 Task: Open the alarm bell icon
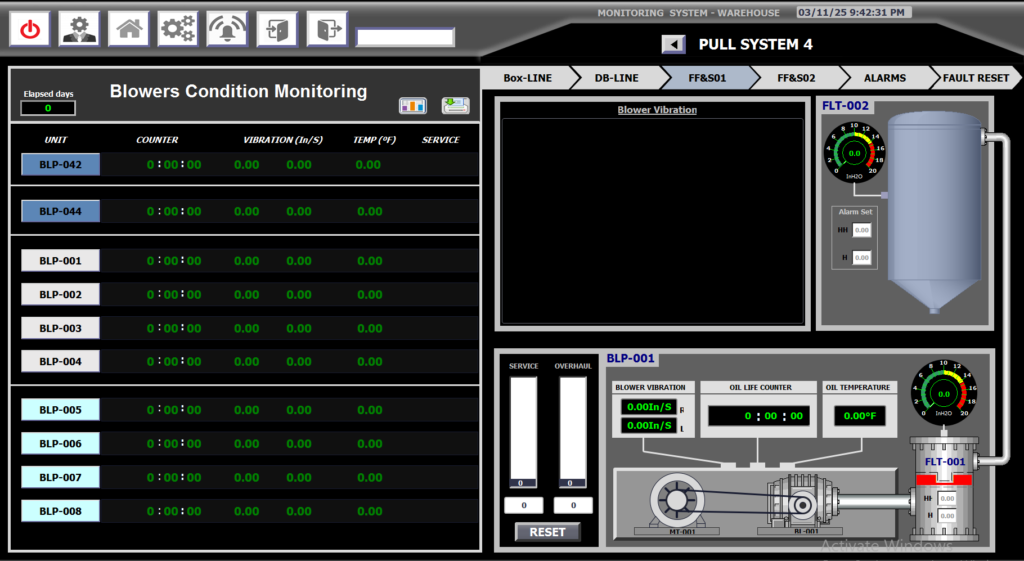coord(227,29)
